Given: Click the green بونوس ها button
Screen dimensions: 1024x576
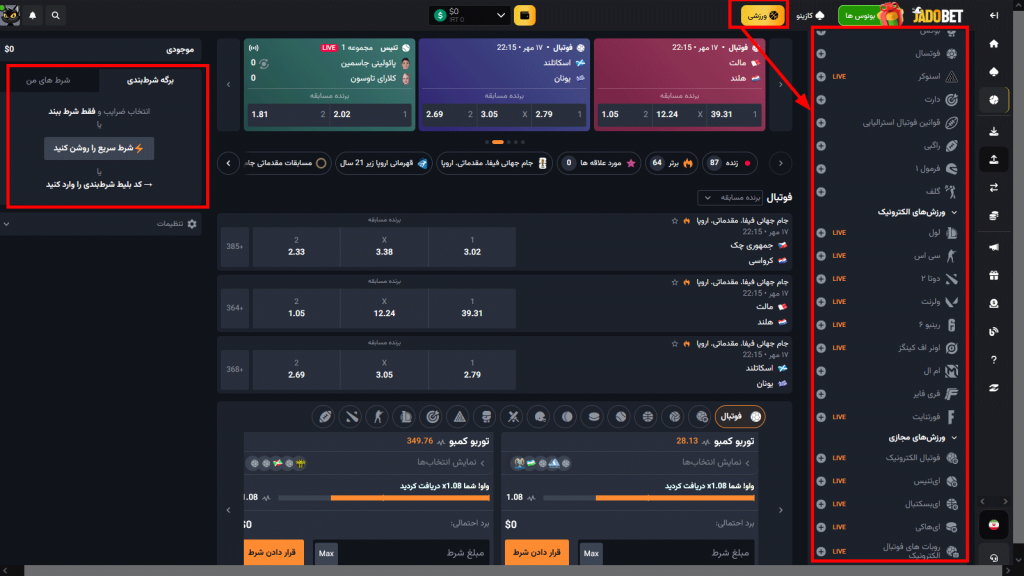Looking at the screenshot, I should (x=860, y=17).
